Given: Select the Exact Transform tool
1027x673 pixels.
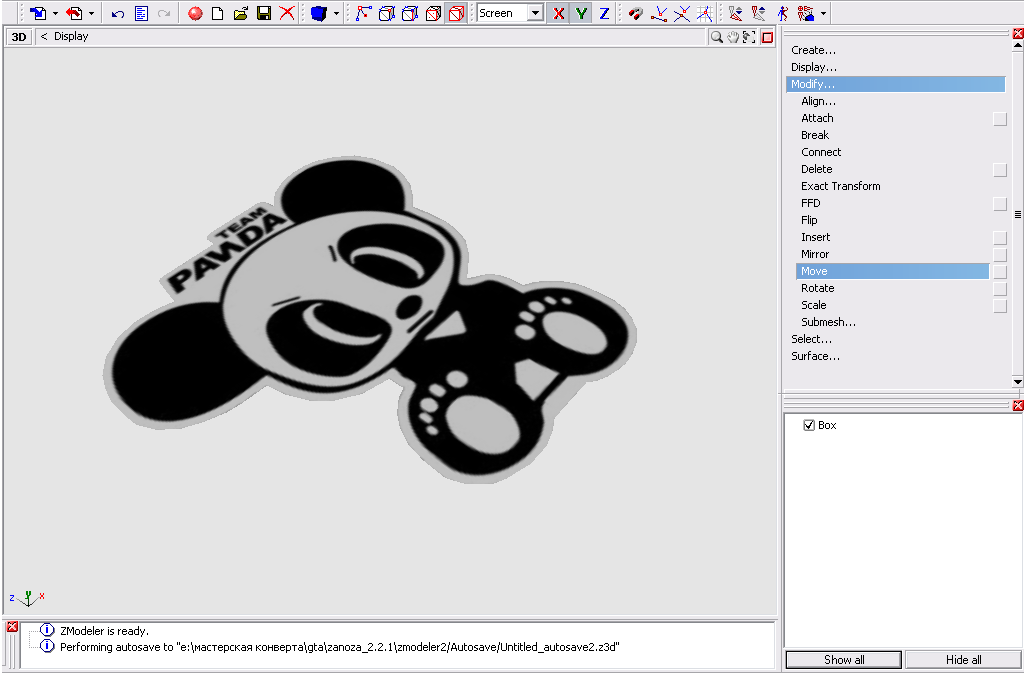Looking at the screenshot, I should click(x=841, y=186).
